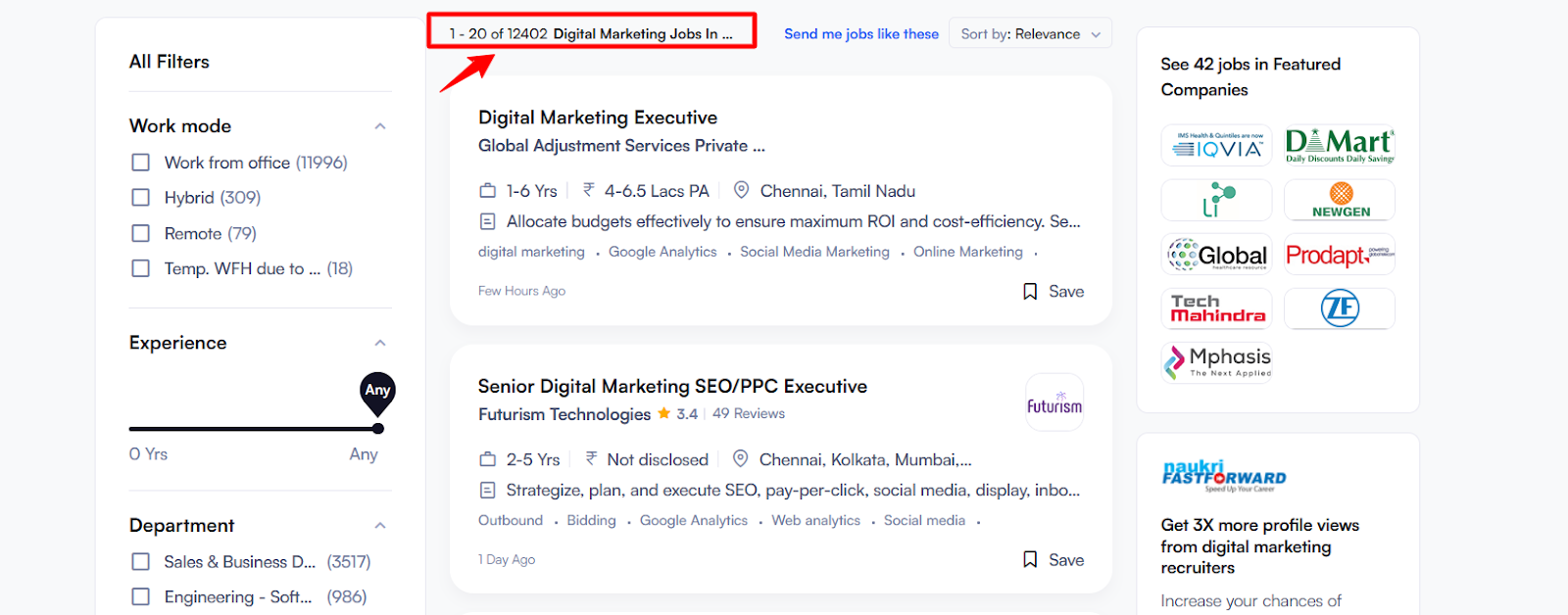The width and height of the screenshot is (1568, 615).
Task: Save the Senior Digital Marketing SEO/PPC job
Action: 1053,560
